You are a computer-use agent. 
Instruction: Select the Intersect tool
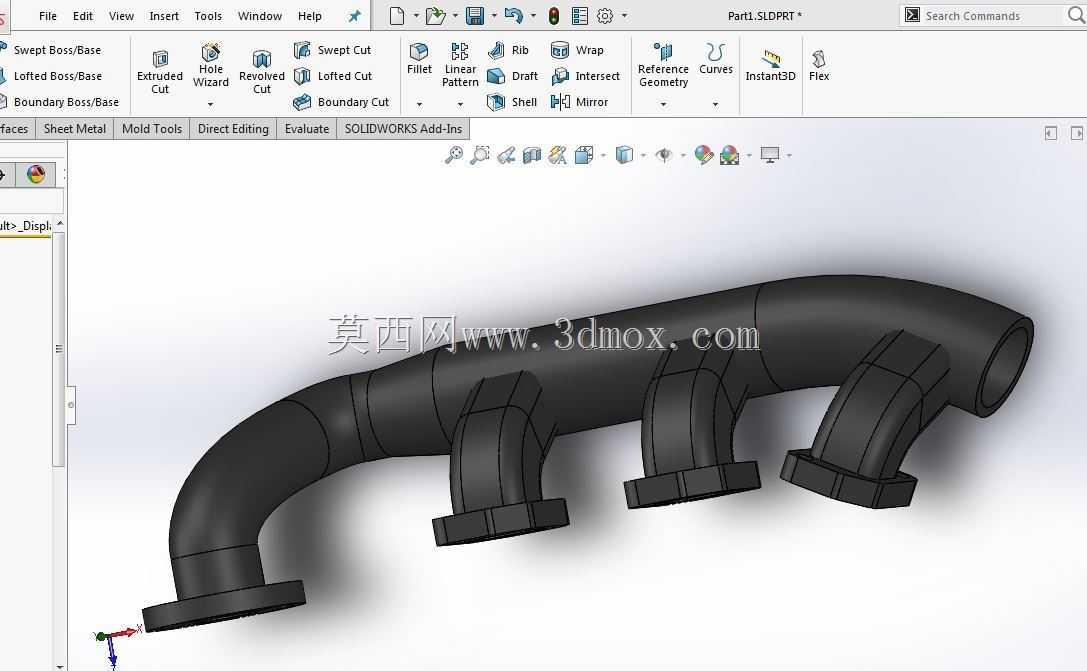[x=585, y=76]
